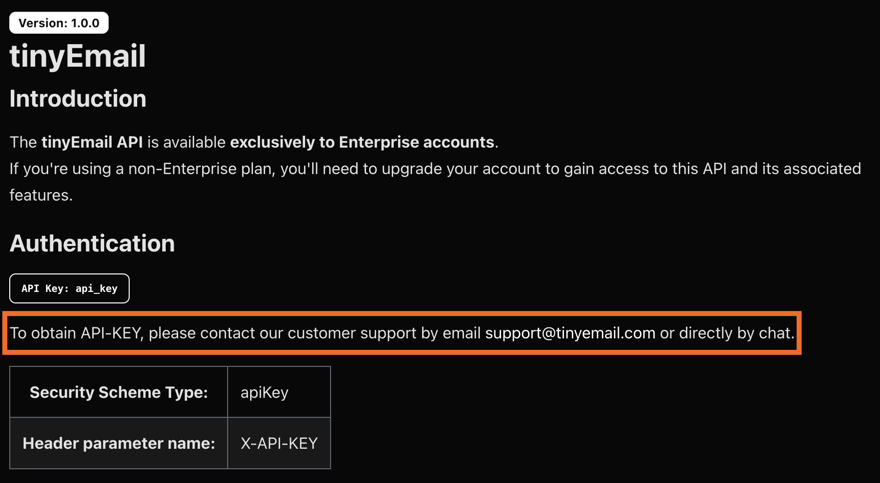This screenshot has height=483, width=880.
Task: Click the "Header parameter name:" table cell
Action: (x=119, y=443)
